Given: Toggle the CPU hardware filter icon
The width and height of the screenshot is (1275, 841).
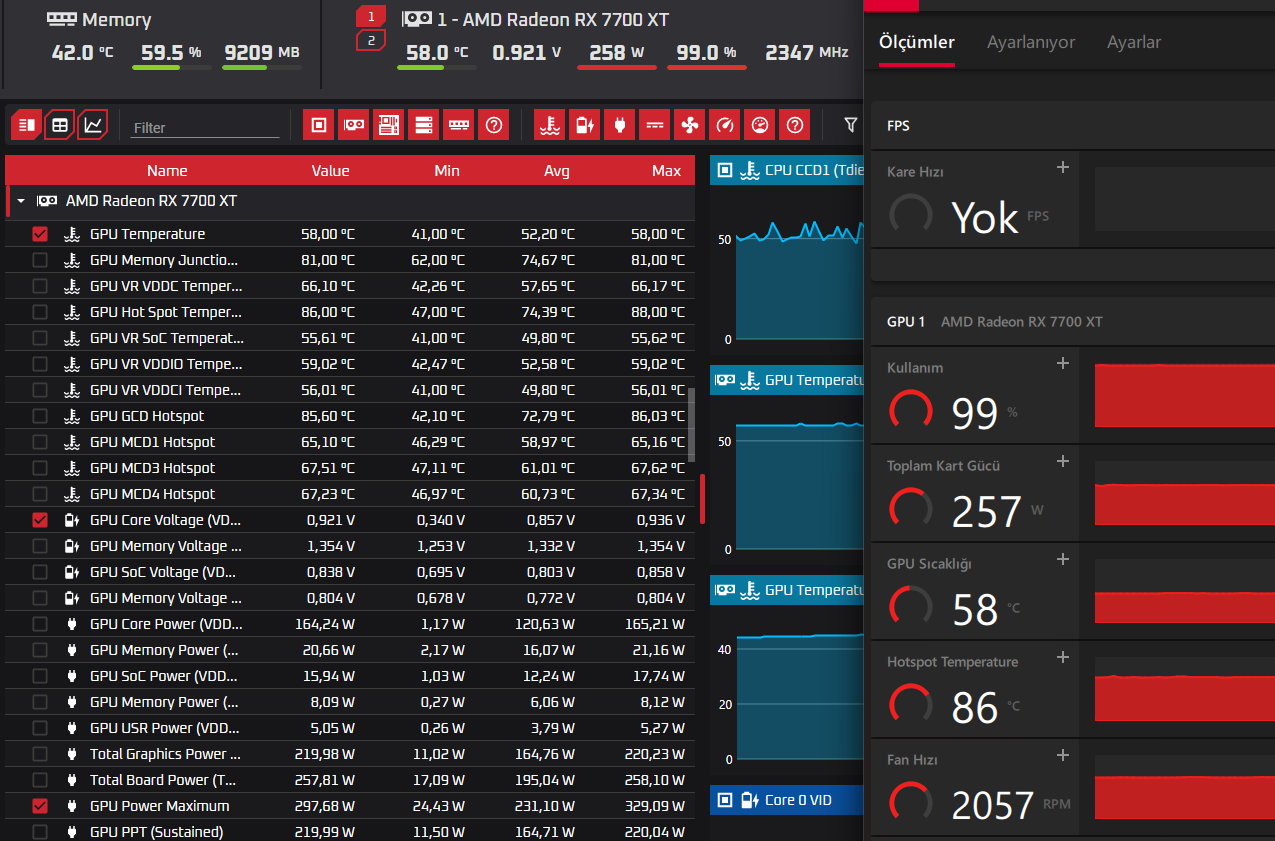Looking at the screenshot, I should [x=319, y=125].
